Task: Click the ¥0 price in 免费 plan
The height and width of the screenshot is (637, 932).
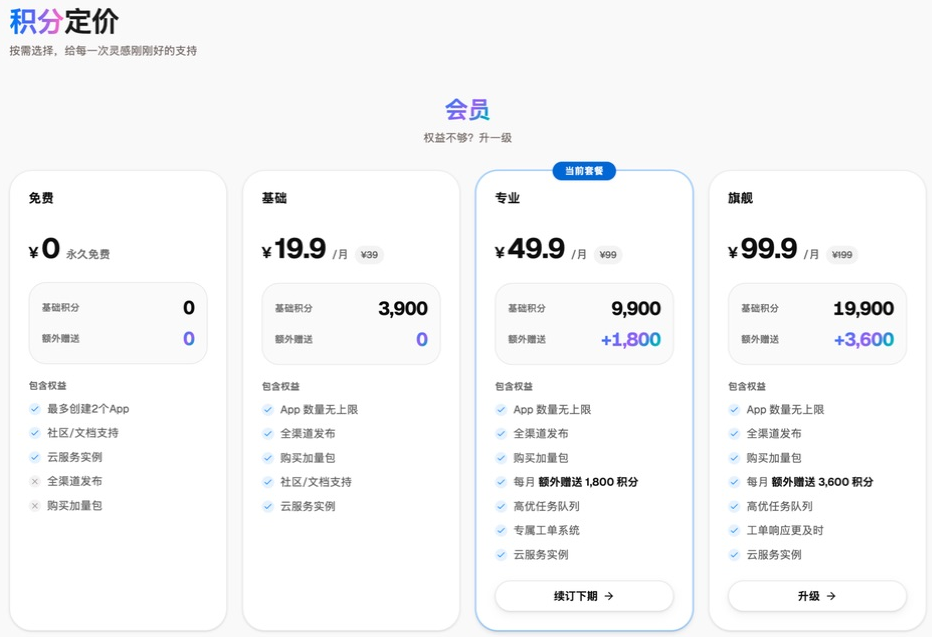Action: (x=44, y=249)
